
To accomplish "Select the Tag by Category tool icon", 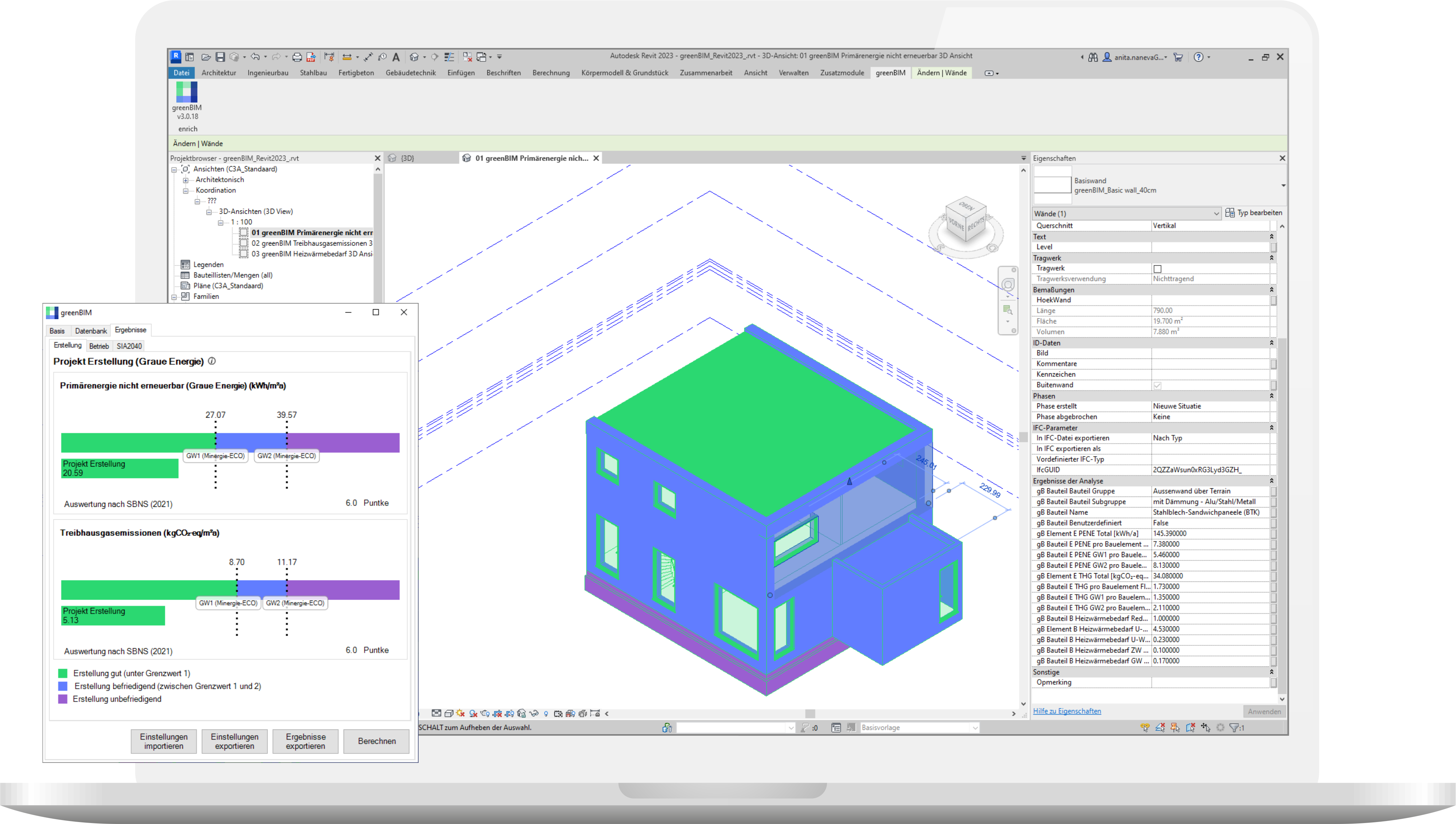I will pos(383,57).
